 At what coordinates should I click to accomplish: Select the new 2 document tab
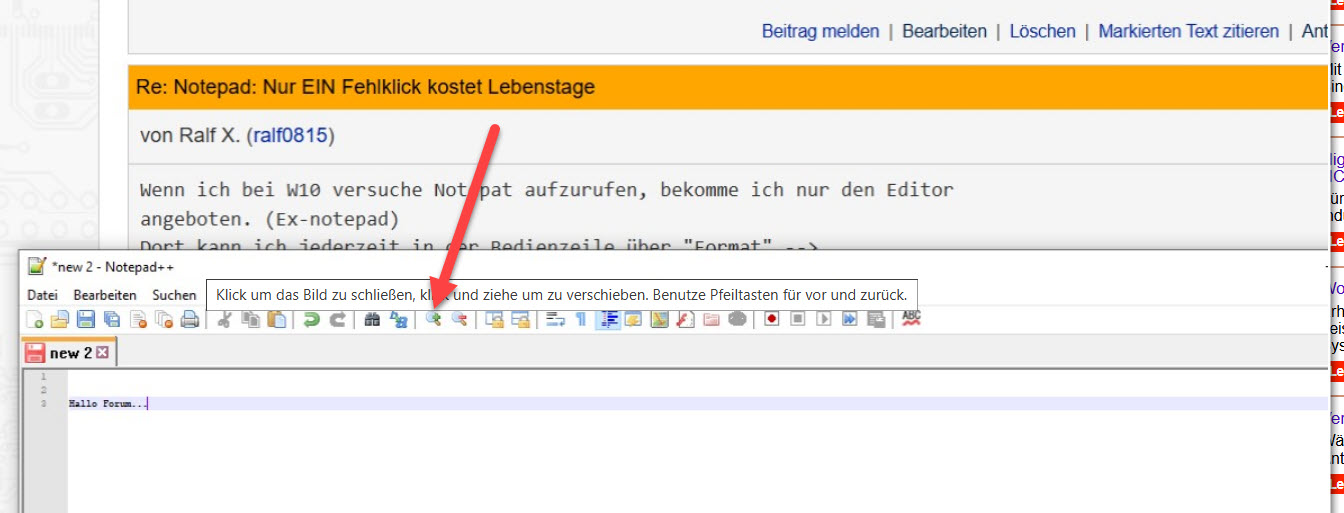click(x=70, y=353)
